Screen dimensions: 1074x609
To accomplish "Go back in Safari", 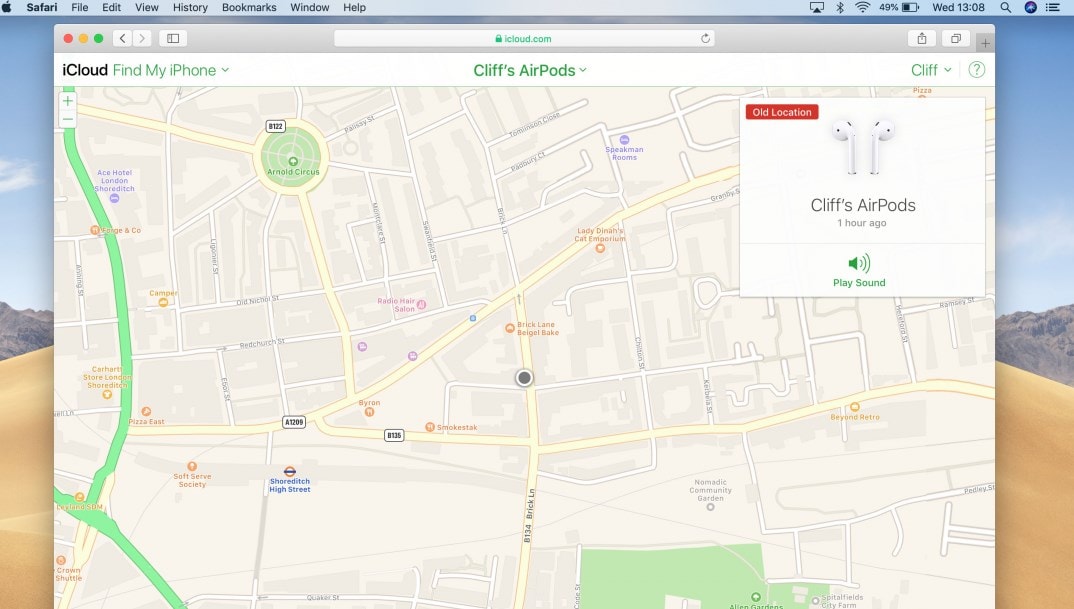I will [x=123, y=38].
